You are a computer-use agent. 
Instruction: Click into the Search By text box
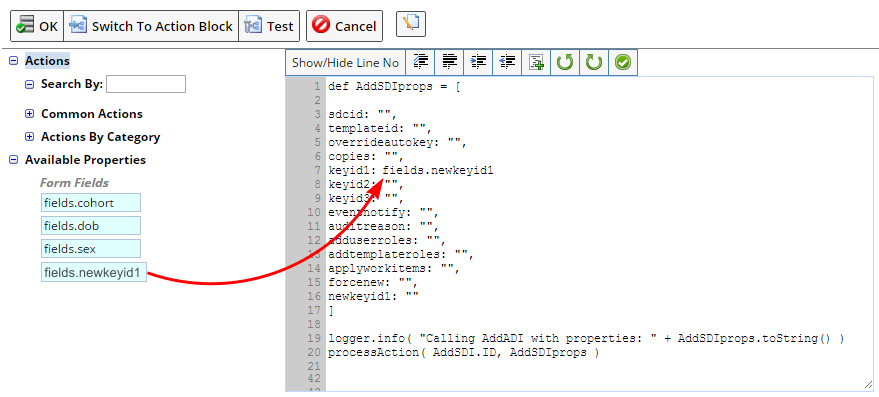click(x=146, y=84)
